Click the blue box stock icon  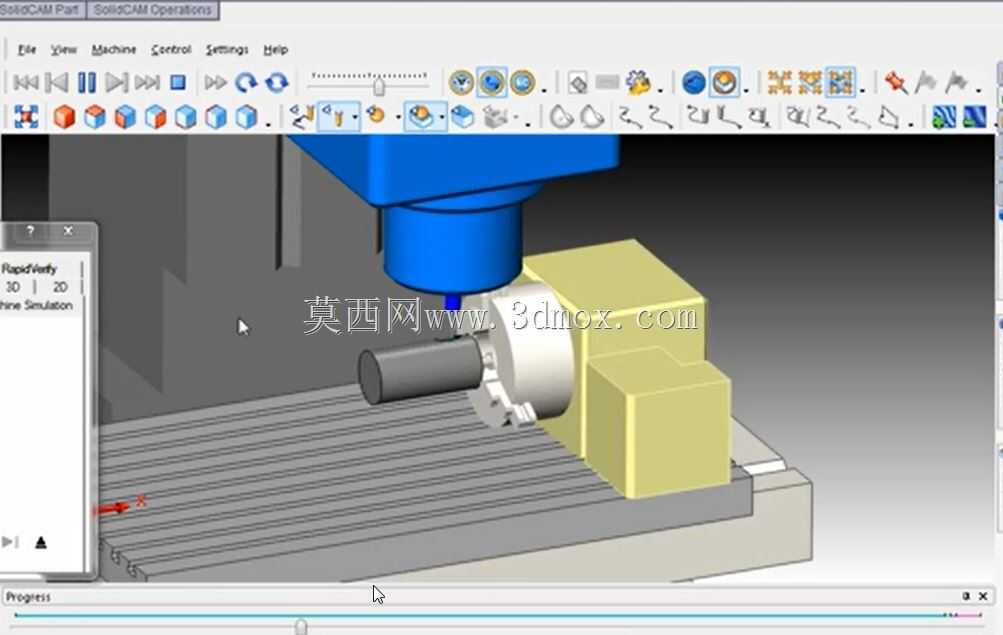tap(462, 117)
